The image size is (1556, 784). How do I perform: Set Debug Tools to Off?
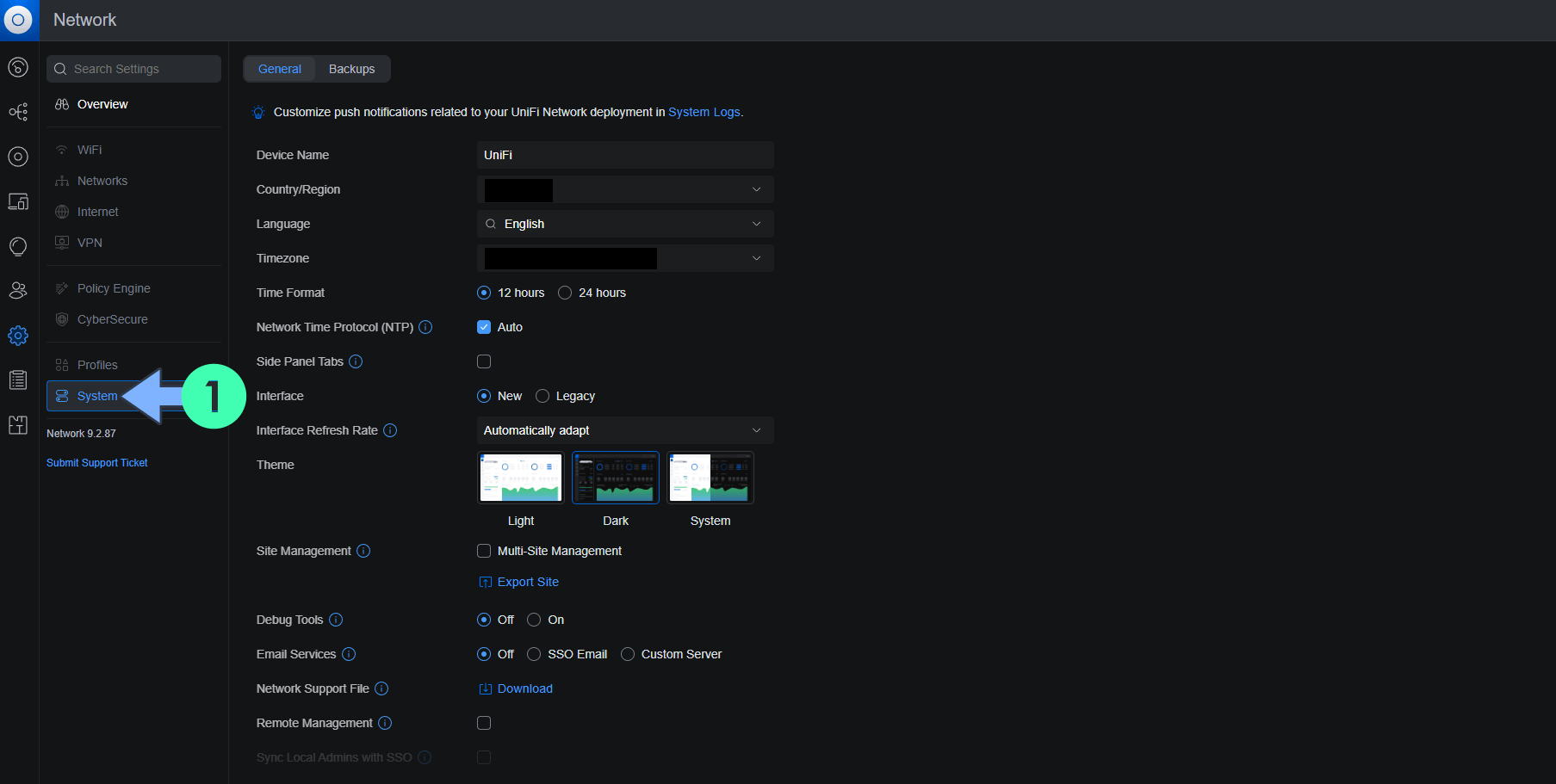pos(484,620)
